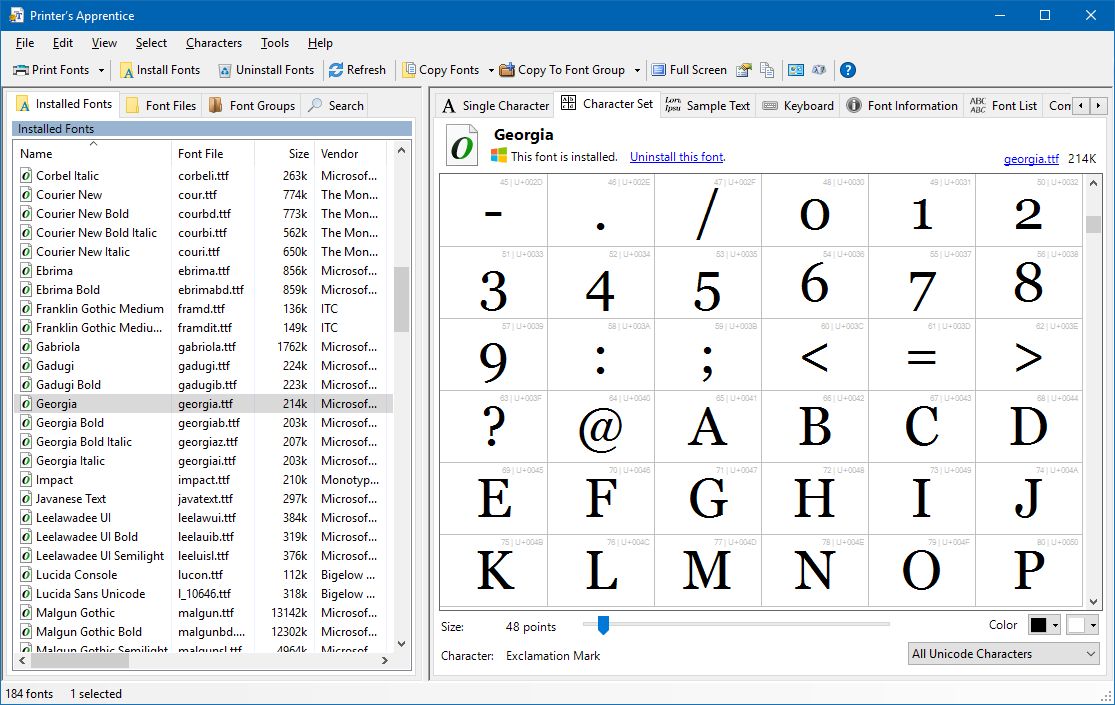Refresh the installed fonts list
1115x705 pixels.
pos(358,69)
